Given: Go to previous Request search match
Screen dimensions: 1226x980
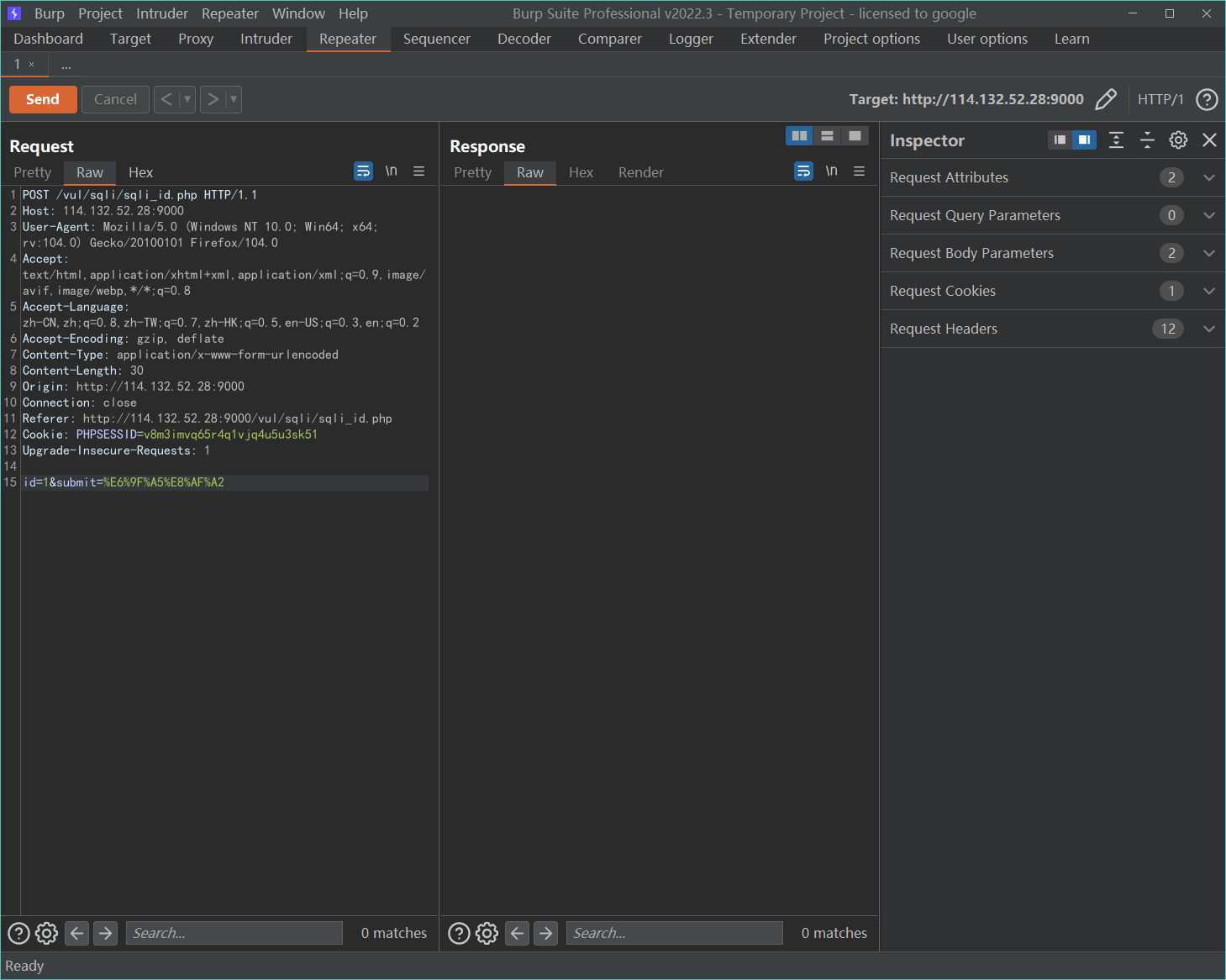Looking at the screenshot, I should (76, 933).
